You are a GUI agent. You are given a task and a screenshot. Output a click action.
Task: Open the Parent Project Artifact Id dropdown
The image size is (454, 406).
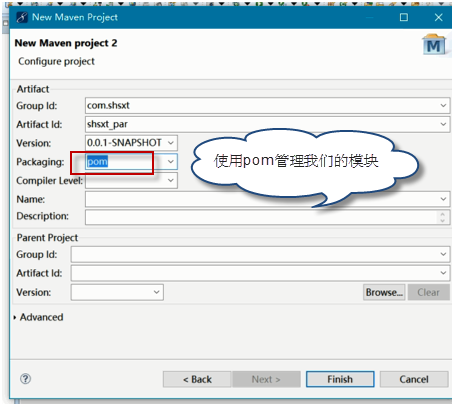click(443, 273)
